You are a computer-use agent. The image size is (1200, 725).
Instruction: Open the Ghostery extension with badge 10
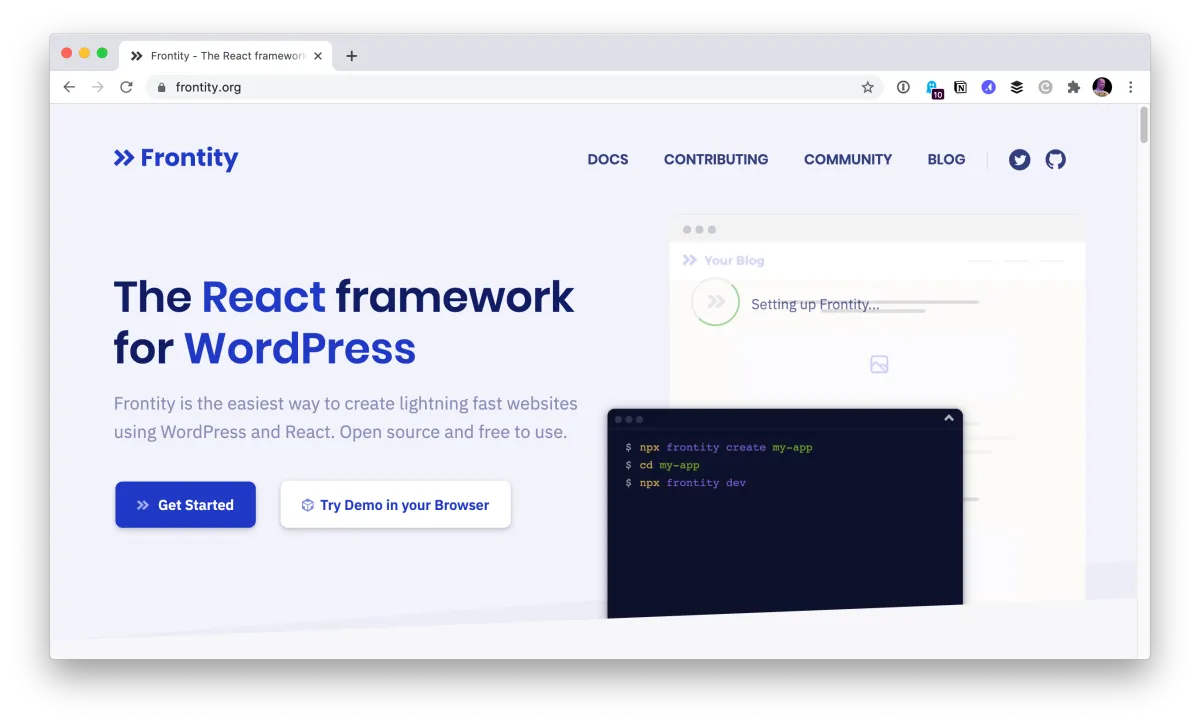pos(933,89)
